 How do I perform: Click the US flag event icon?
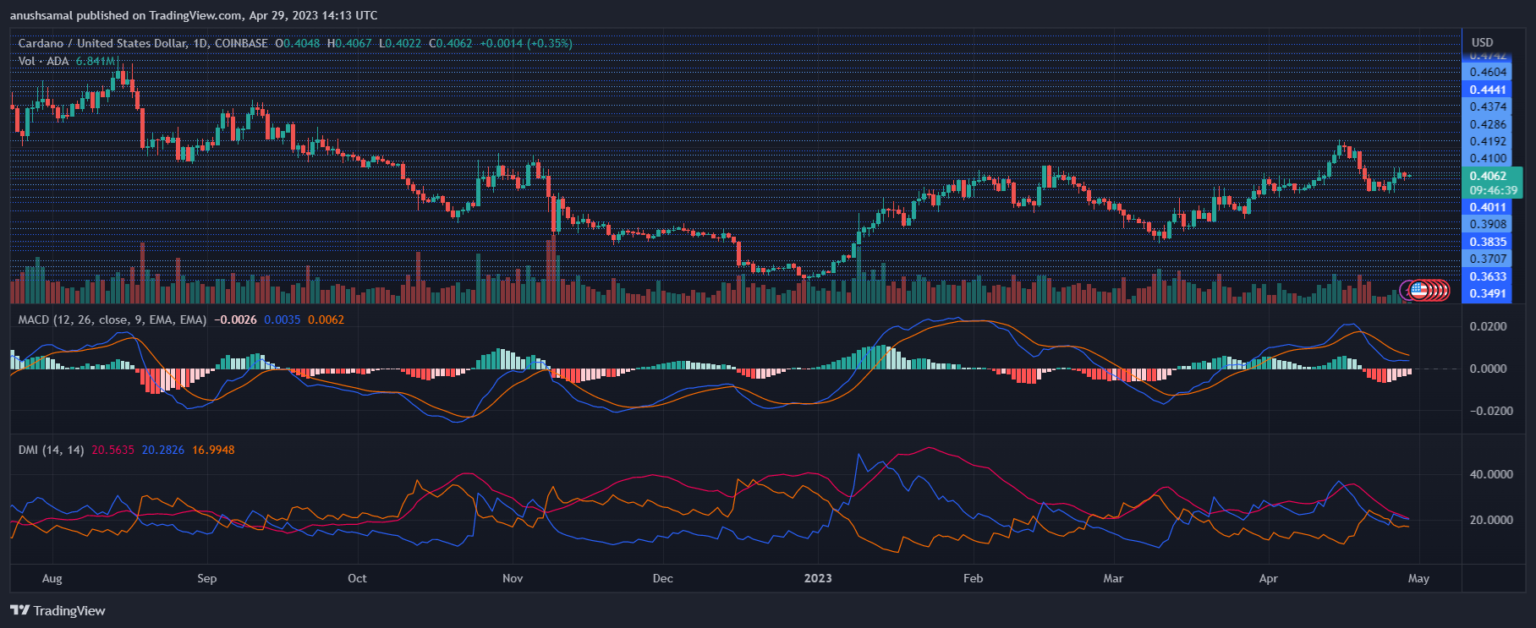[1417, 290]
